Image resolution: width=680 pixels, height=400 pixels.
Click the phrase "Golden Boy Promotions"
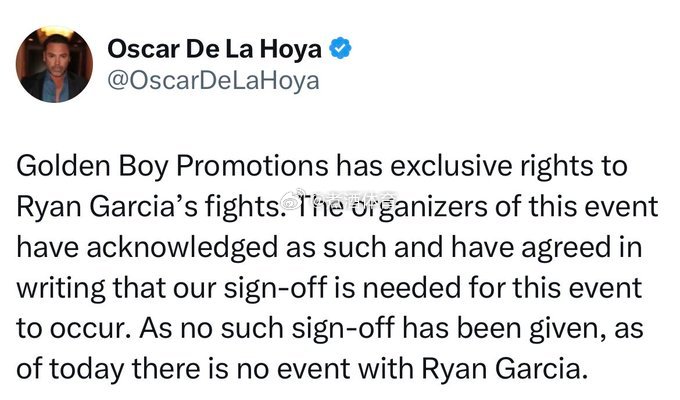172,166
